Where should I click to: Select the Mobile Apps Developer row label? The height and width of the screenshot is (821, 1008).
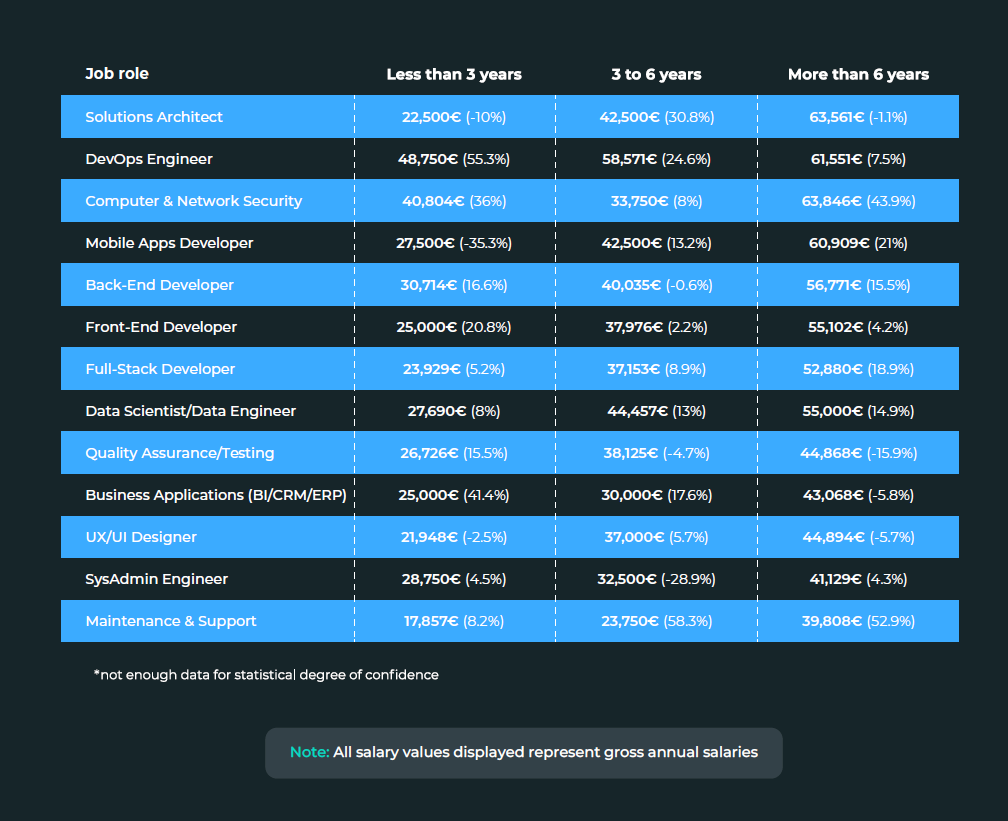click(169, 243)
